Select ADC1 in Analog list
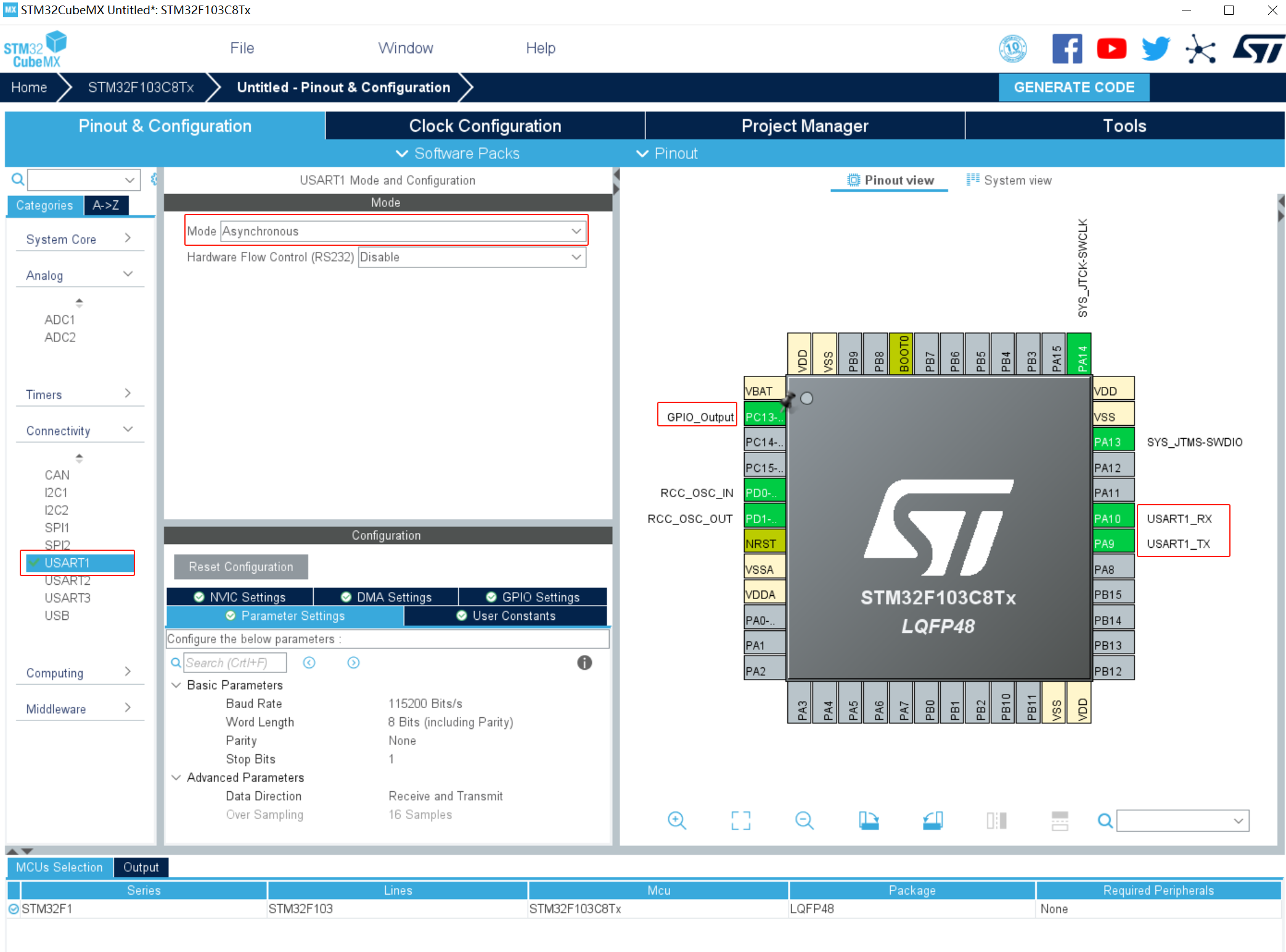This screenshot has width=1286, height=952. tap(60, 320)
